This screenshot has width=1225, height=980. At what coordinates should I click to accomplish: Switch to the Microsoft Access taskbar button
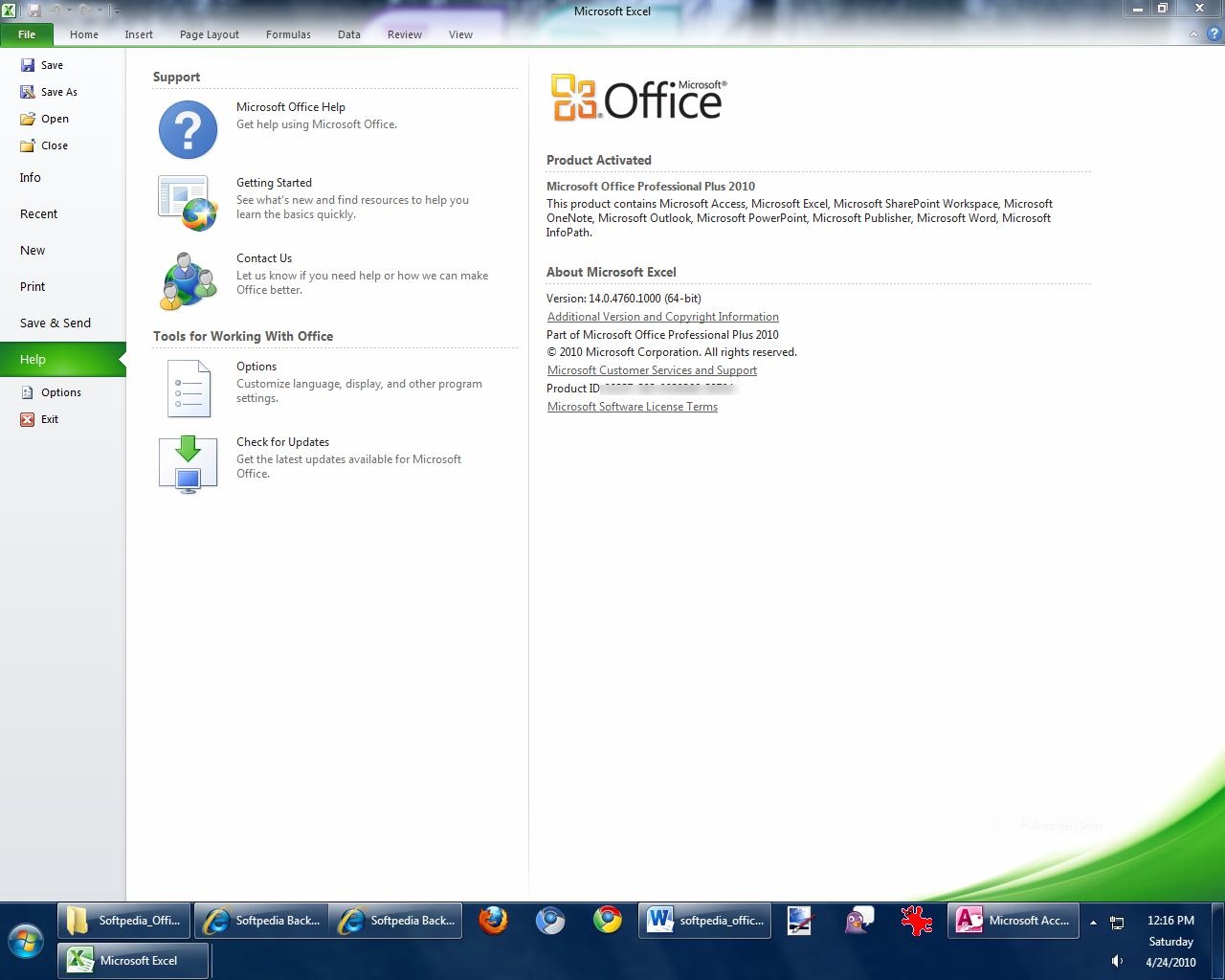coord(1013,921)
